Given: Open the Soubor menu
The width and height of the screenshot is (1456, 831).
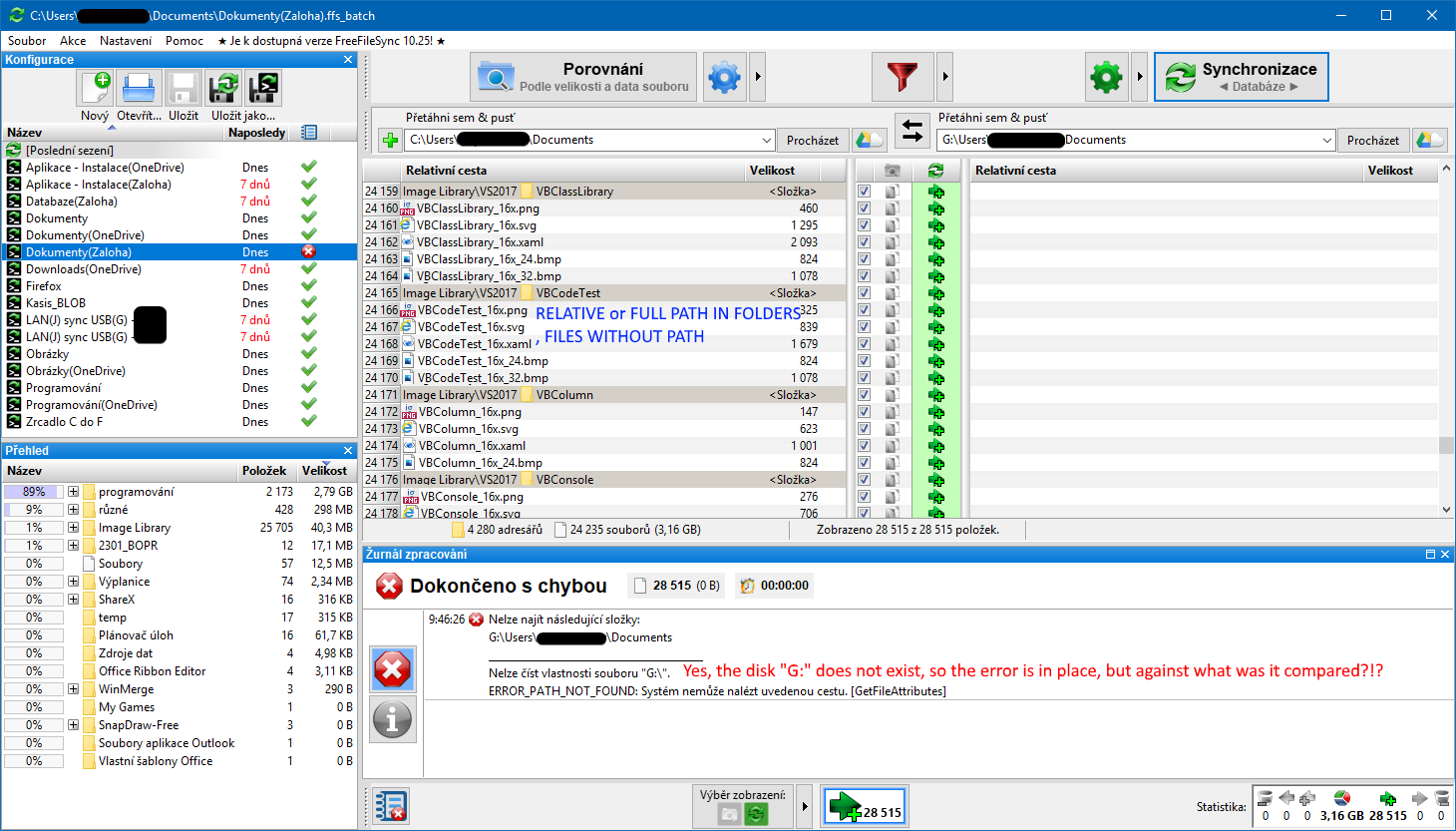Looking at the screenshot, I should pos(27,41).
